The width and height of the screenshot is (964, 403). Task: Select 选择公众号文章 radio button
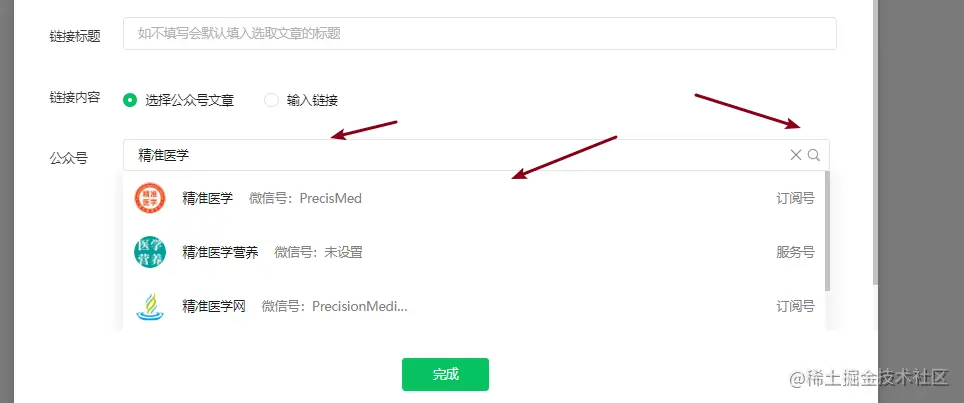coord(130,100)
